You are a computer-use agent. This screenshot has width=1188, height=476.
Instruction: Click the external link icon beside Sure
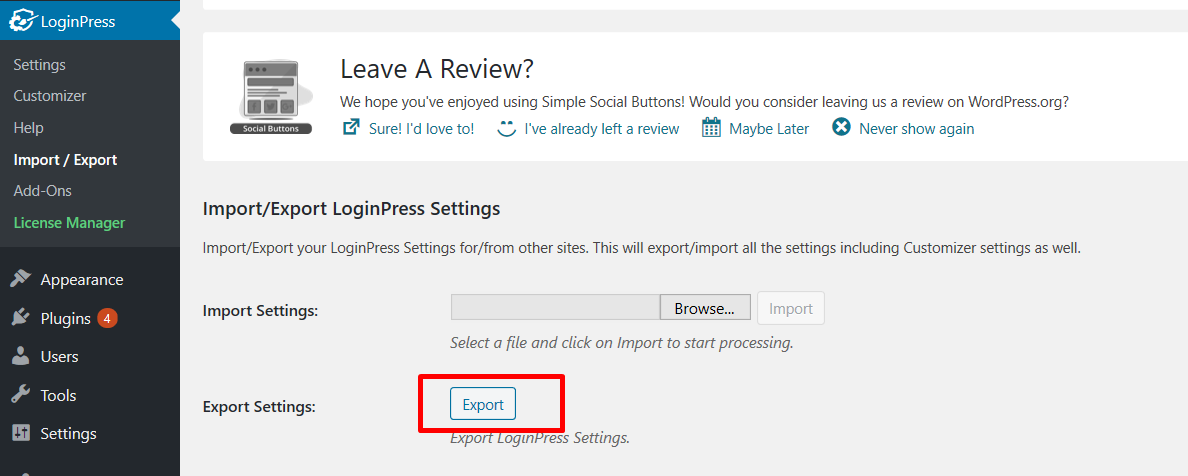click(x=351, y=127)
